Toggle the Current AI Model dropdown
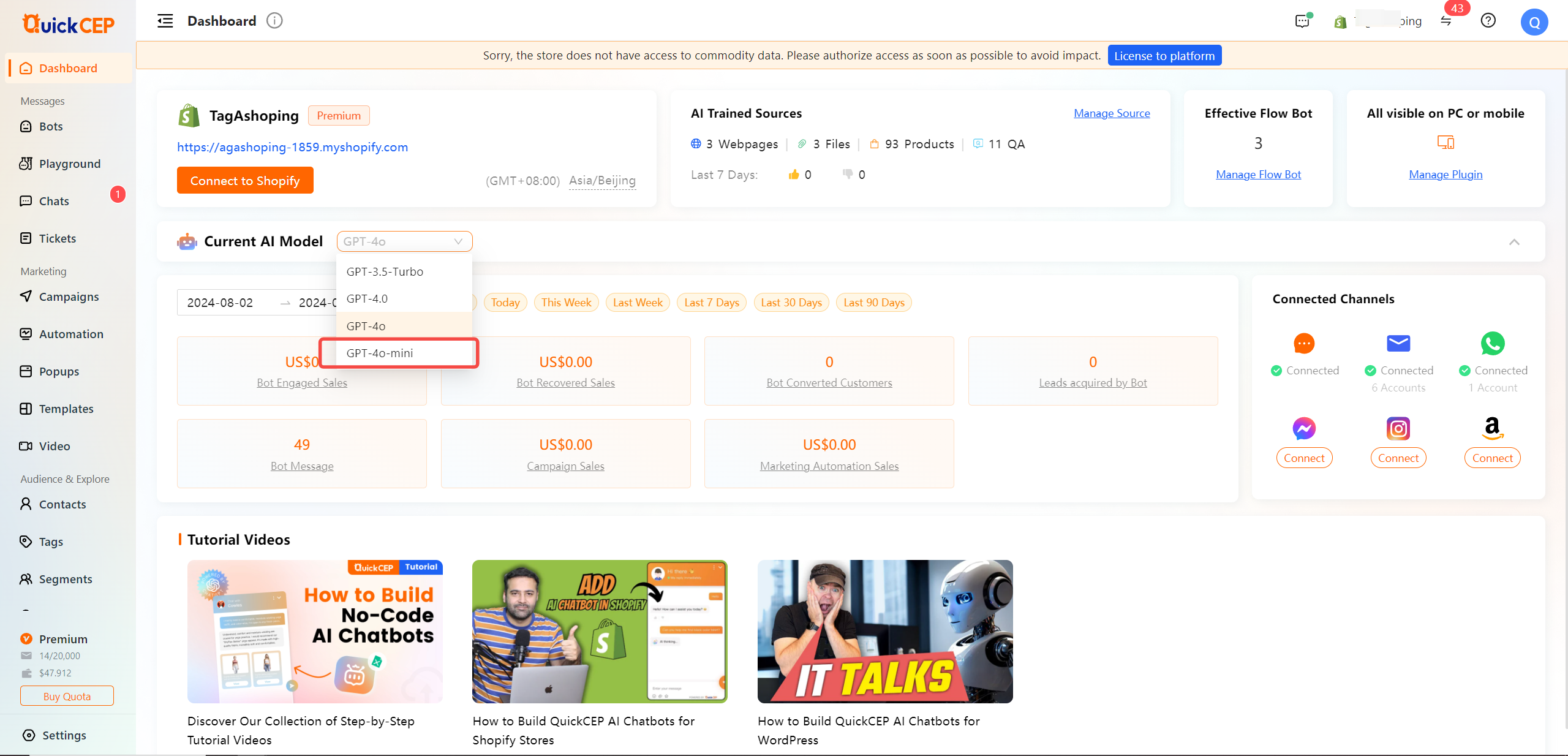The width and height of the screenshot is (1568, 756). click(x=404, y=241)
